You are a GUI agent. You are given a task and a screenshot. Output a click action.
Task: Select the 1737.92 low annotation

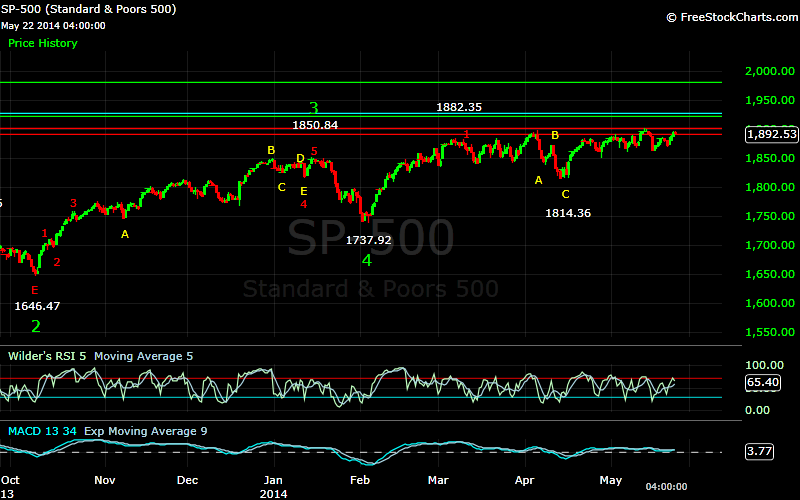click(x=368, y=240)
